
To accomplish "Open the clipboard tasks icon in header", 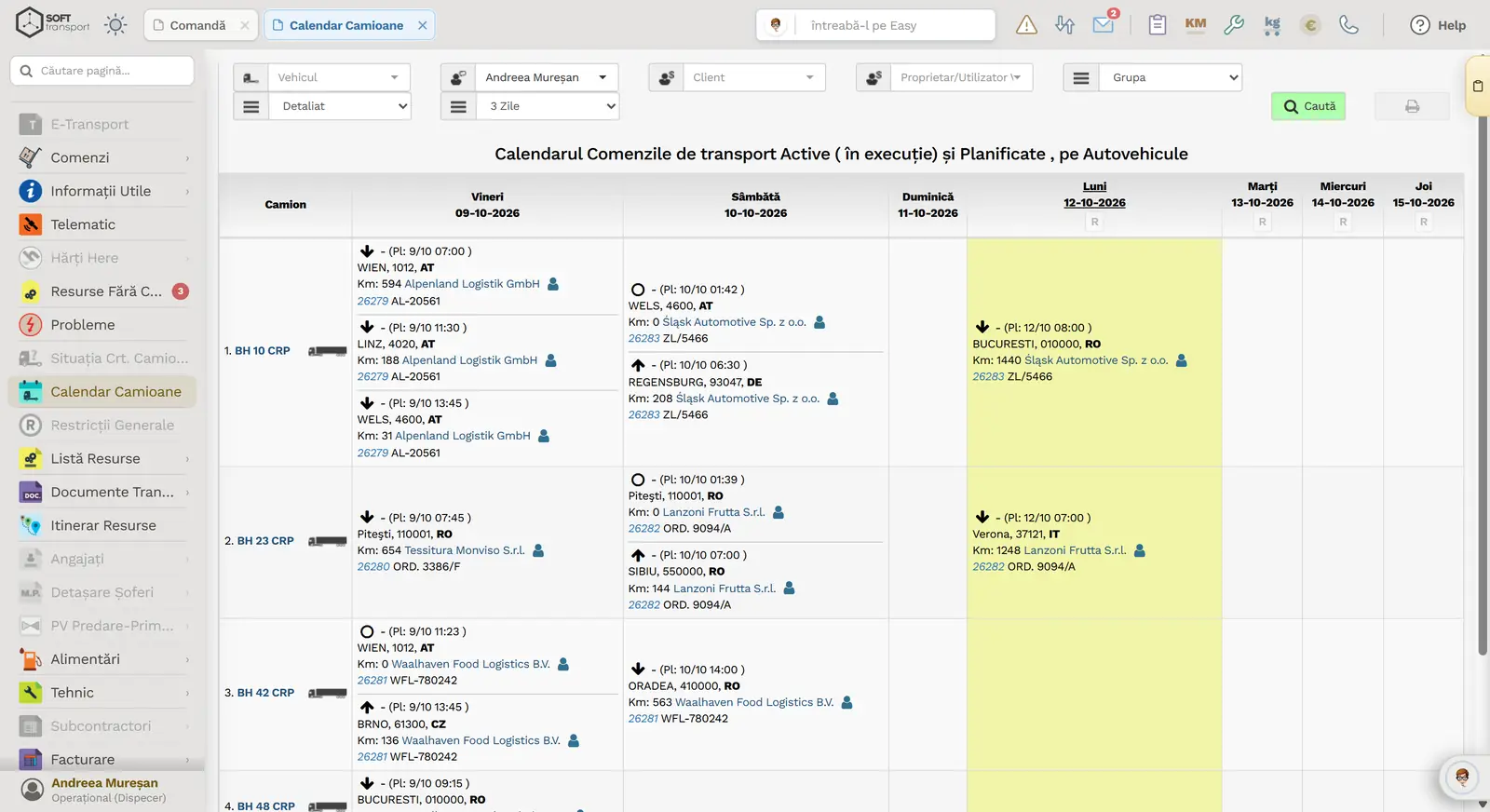I will [1158, 25].
